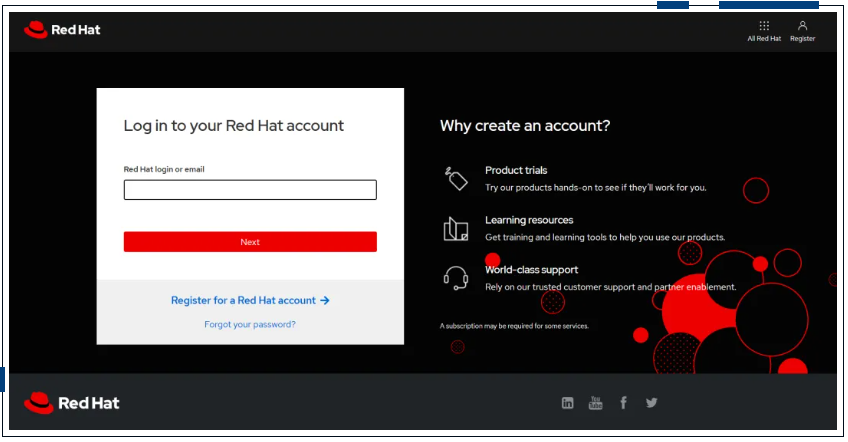This screenshot has height=442, width=848.
Task: Click the Red Hat logo in the header
Action: (x=62, y=30)
